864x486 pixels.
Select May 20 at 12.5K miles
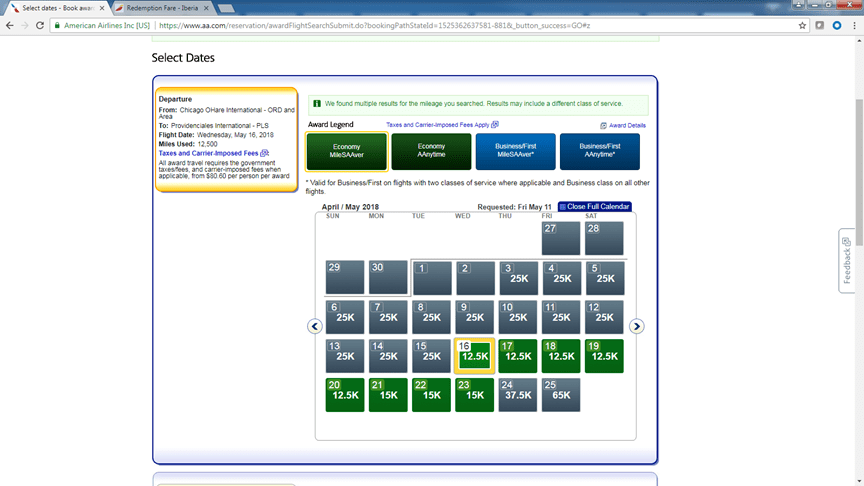tap(345, 395)
